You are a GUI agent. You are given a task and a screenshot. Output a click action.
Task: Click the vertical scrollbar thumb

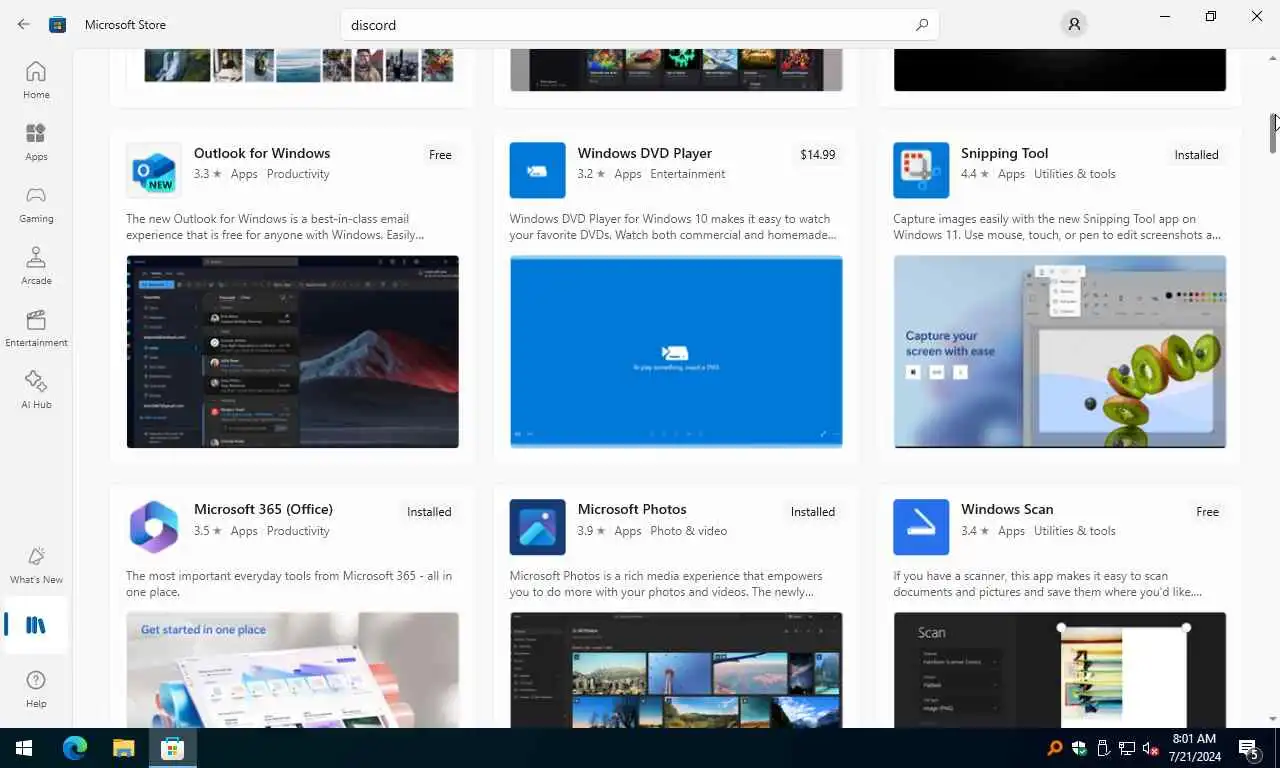pos(1273,133)
